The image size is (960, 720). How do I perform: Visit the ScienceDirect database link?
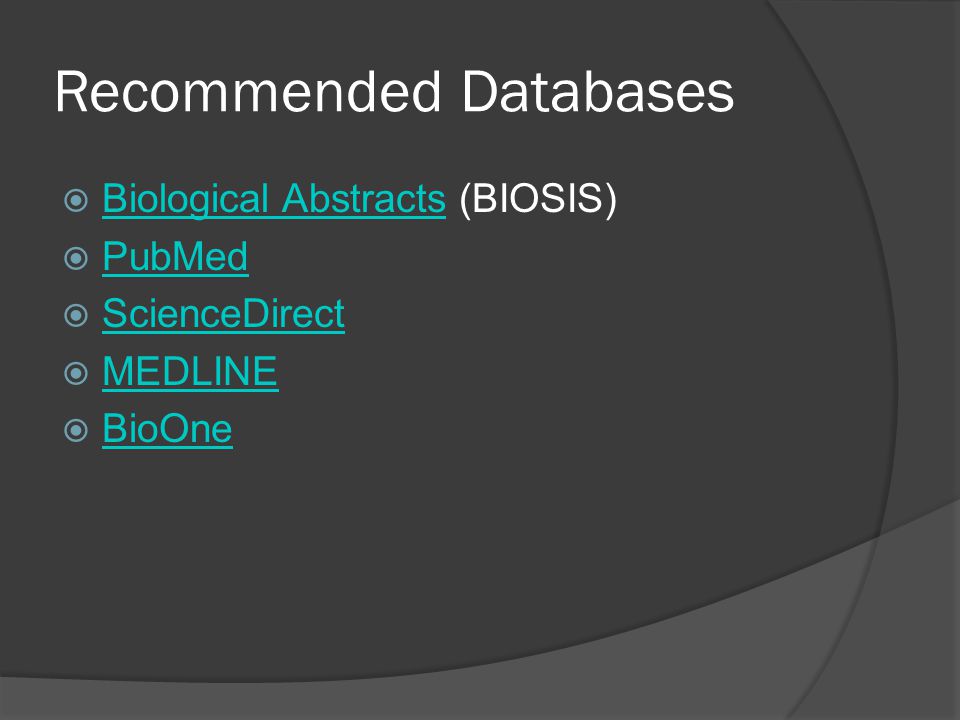click(223, 313)
